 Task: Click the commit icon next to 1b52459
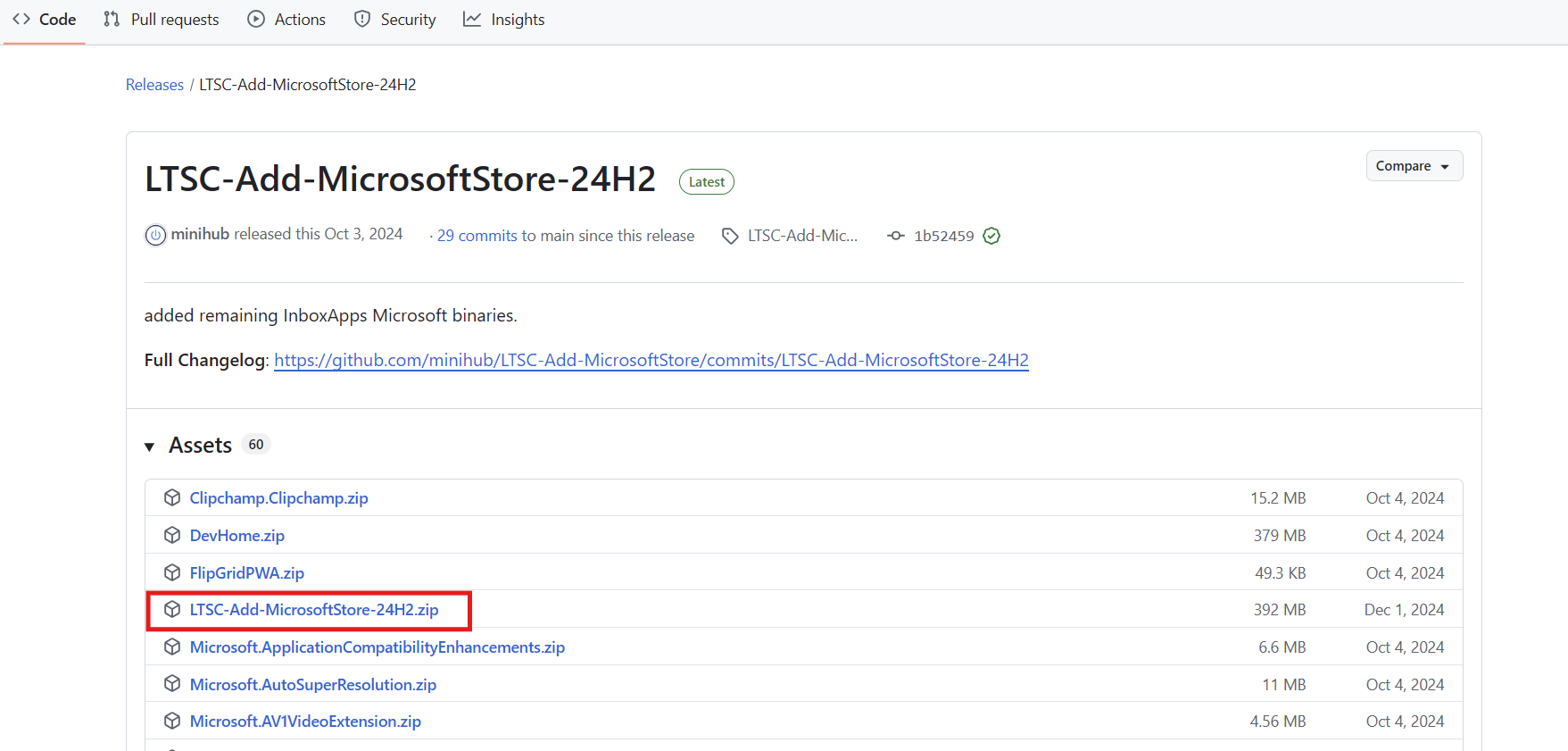895,236
